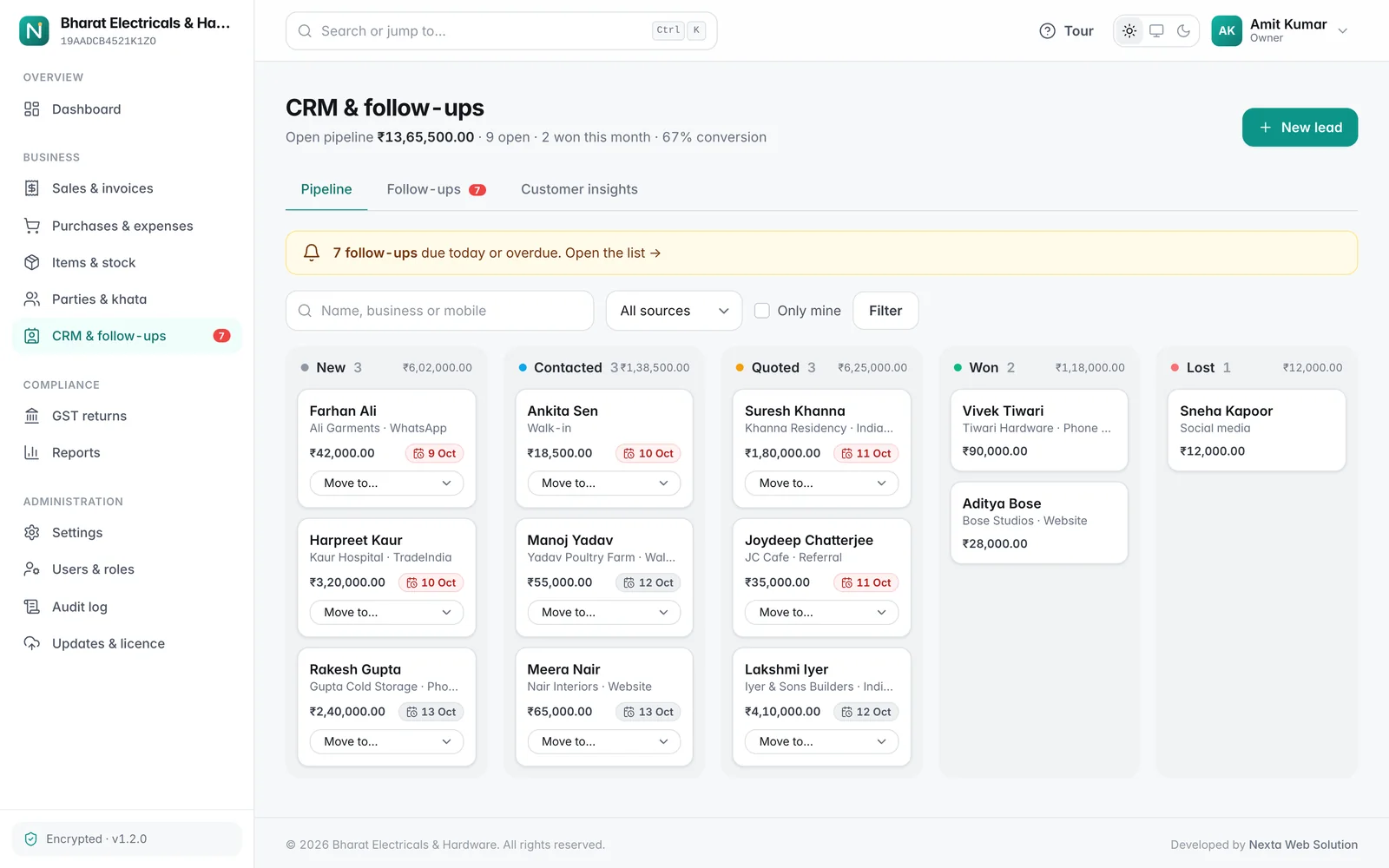This screenshot has width=1389, height=868.
Task: Open the All sources dropdown
Action: 674,311
